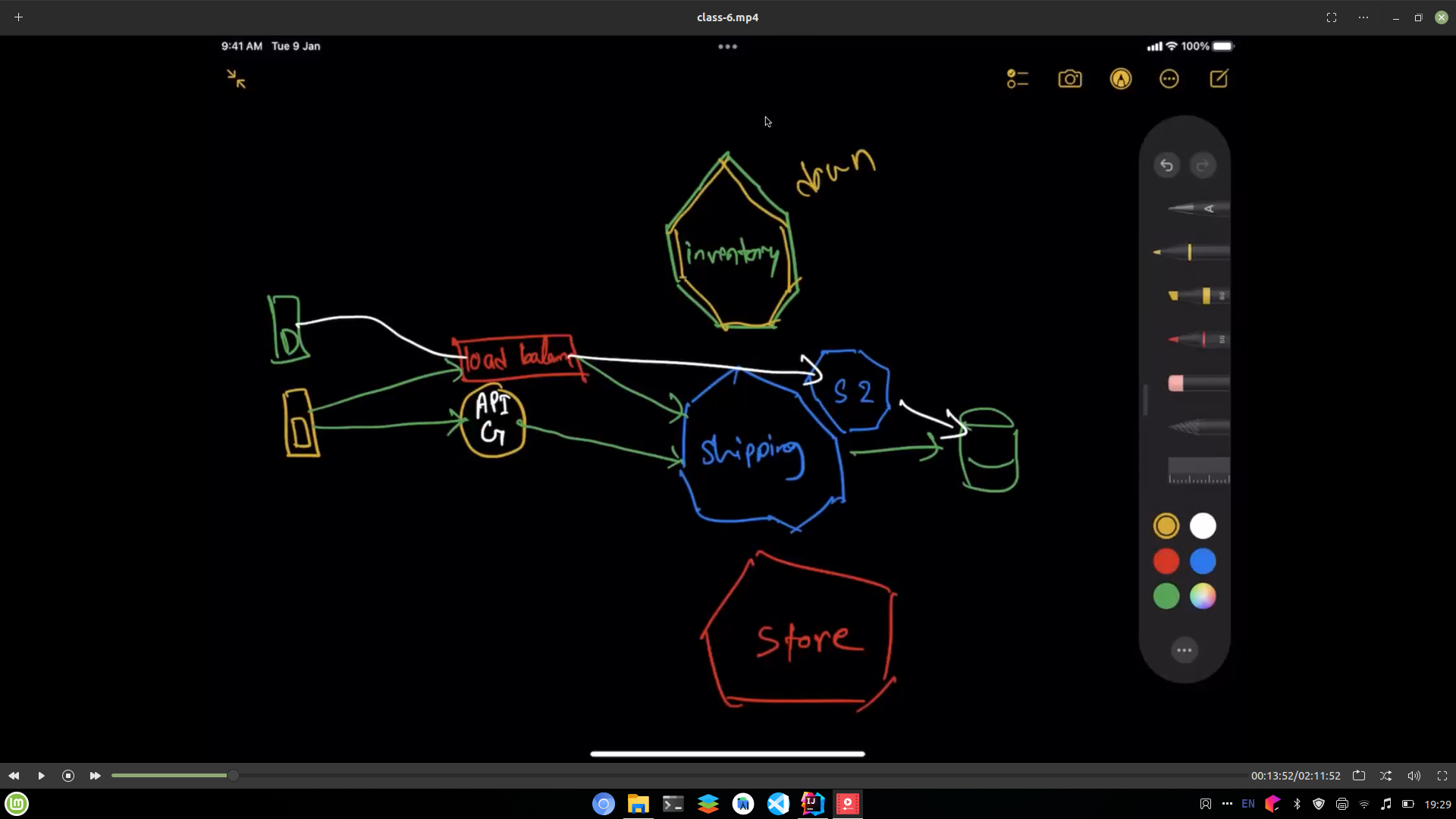Click the play button in the player
The height and width of the screenshot is (819, 1456).
coord(41,776)
